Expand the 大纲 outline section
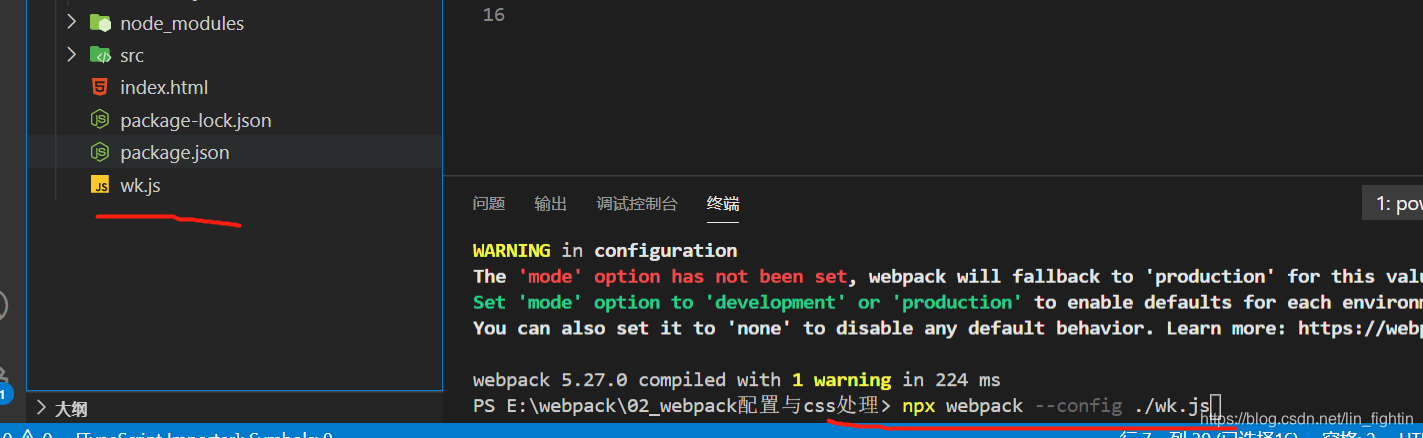The image size is (1423, 438). [41, 407]
